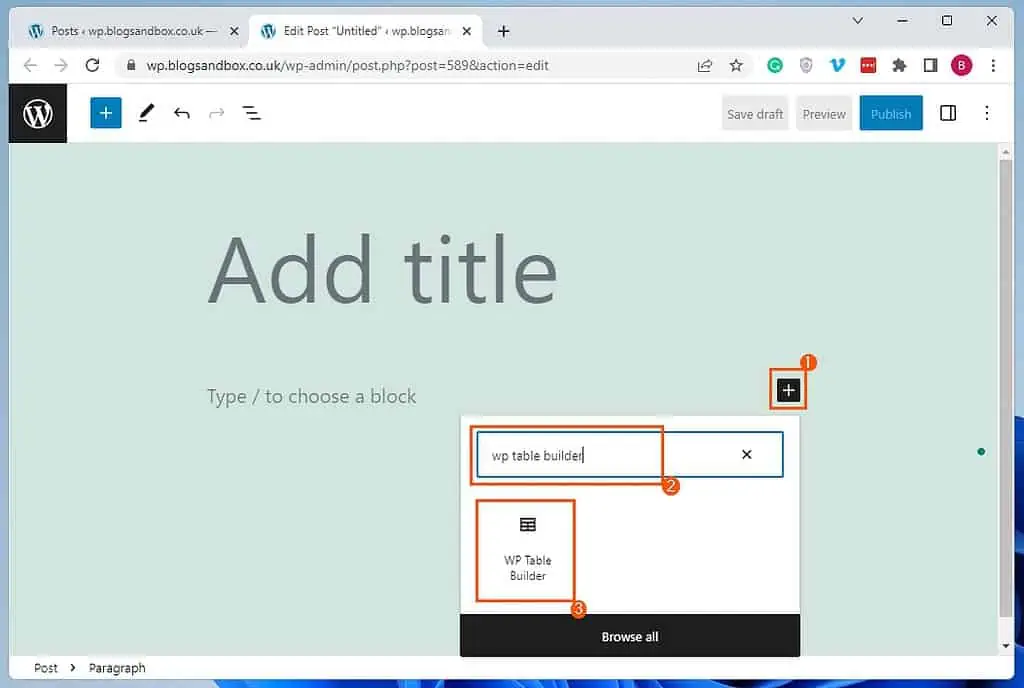The image size is (1024, 688).
Task: Click the address bar URL
Action: (347, 65)
